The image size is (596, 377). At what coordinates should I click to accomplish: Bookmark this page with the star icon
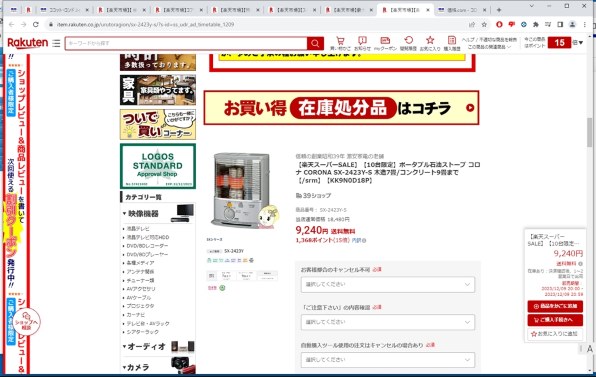(484, 24)
